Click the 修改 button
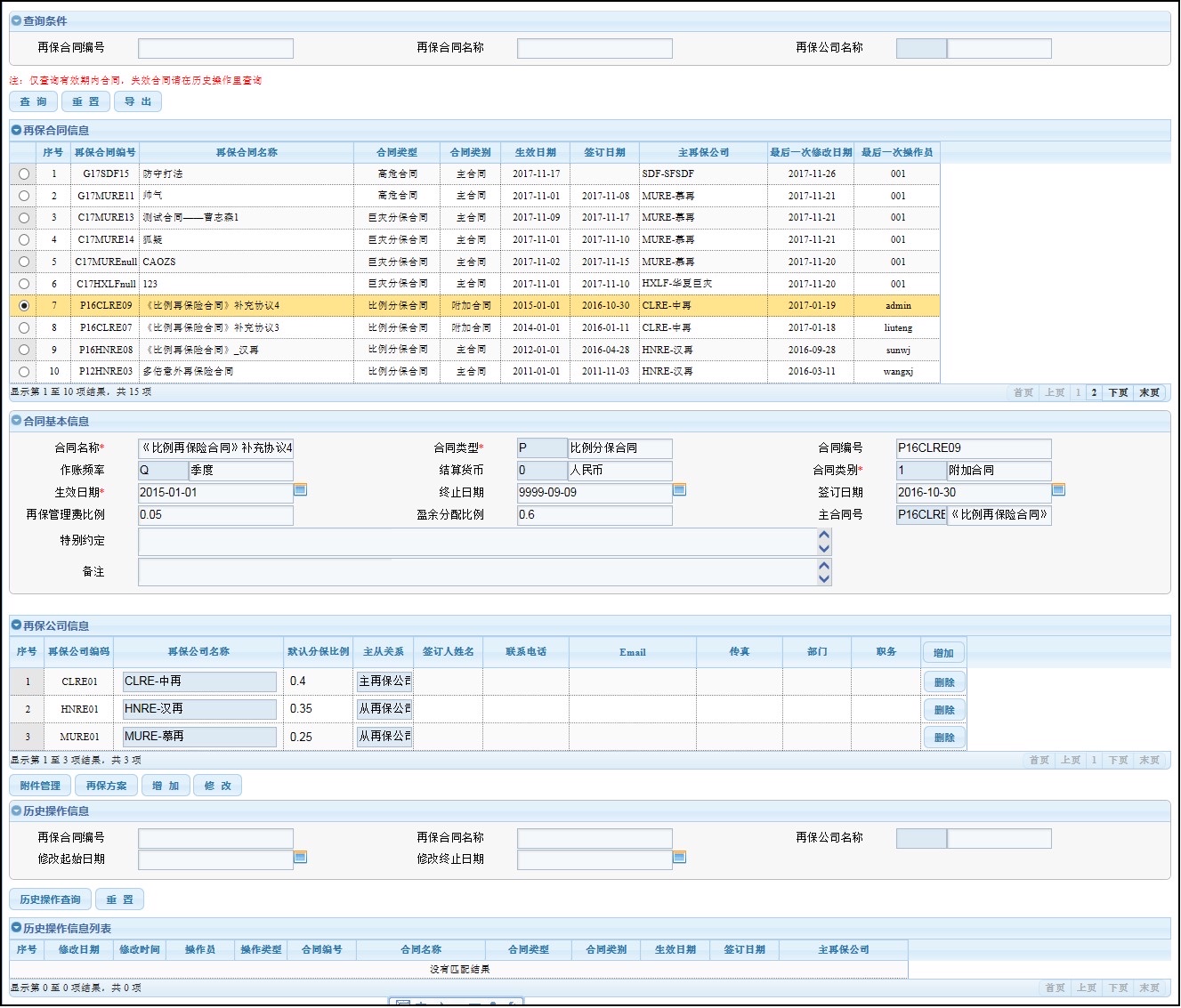Viewport: 1181px width, 1008px height. point(217,786)
